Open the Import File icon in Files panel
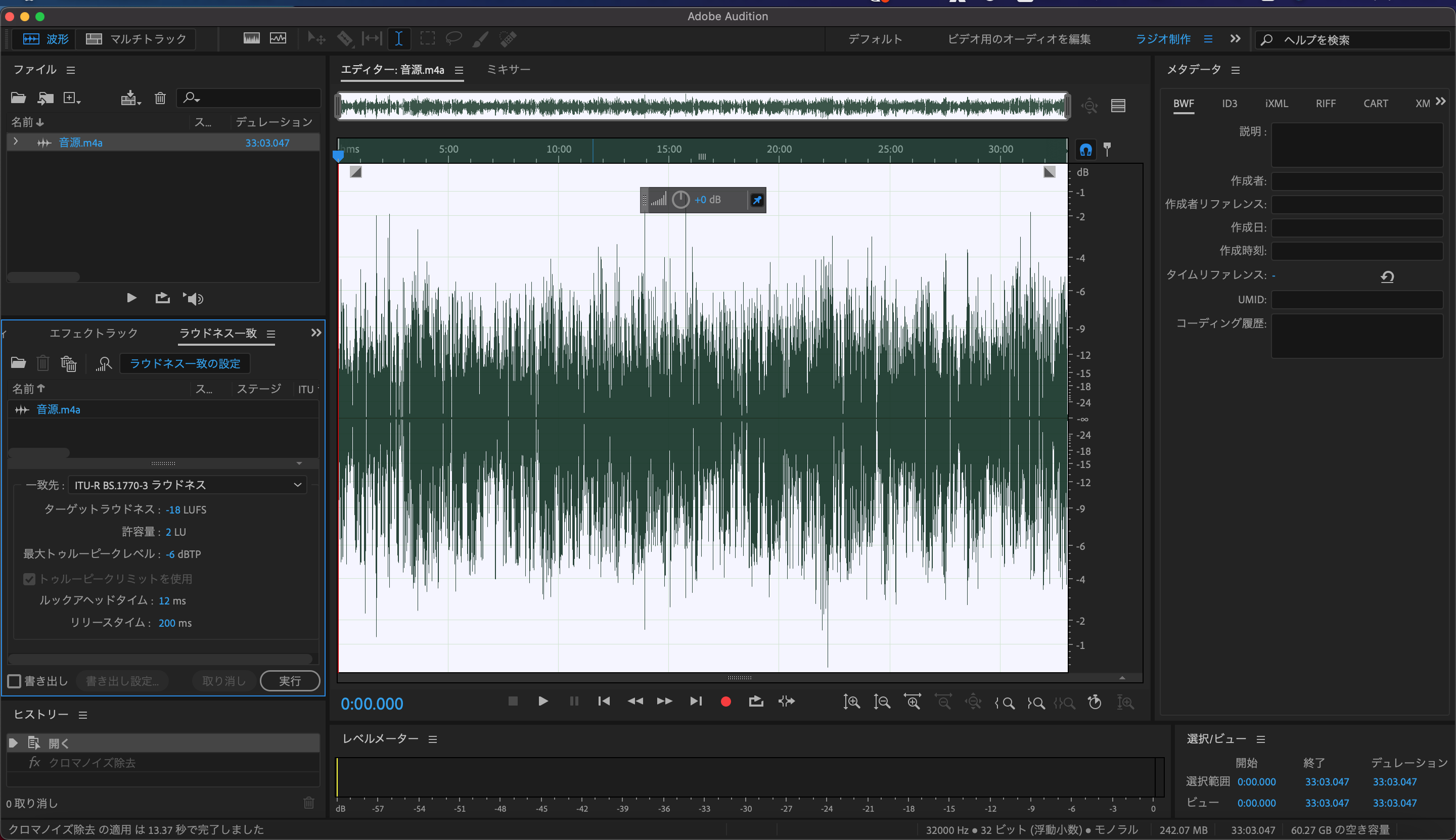1456x840 pixels. [45, 98]
